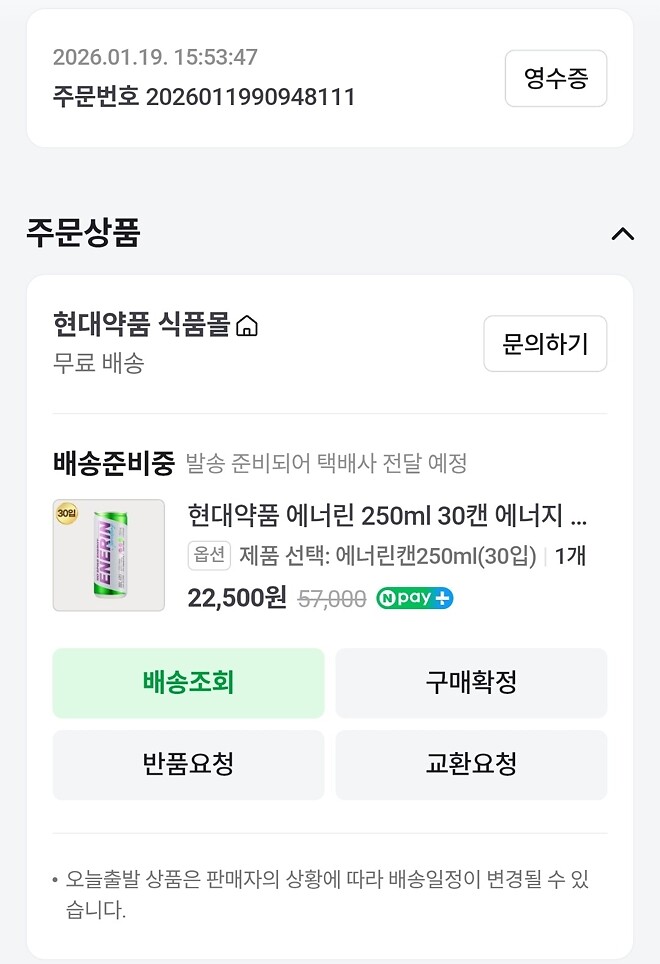Open the 영수증 receipt button
Image resolution: width=660 pixels, height=964 pixels.
pyautogui.click(x=555, y=78)
